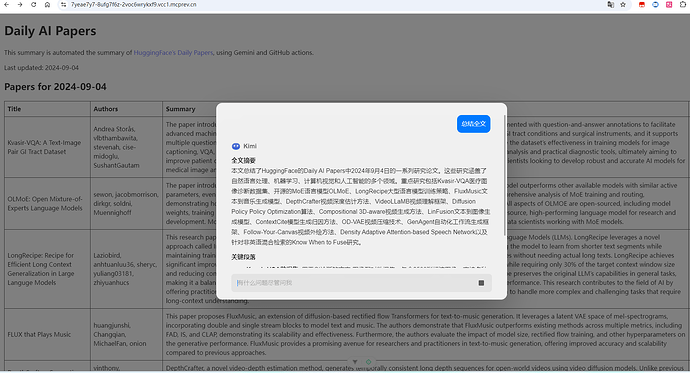Stop generation with the square stop icon

[481, 283]
